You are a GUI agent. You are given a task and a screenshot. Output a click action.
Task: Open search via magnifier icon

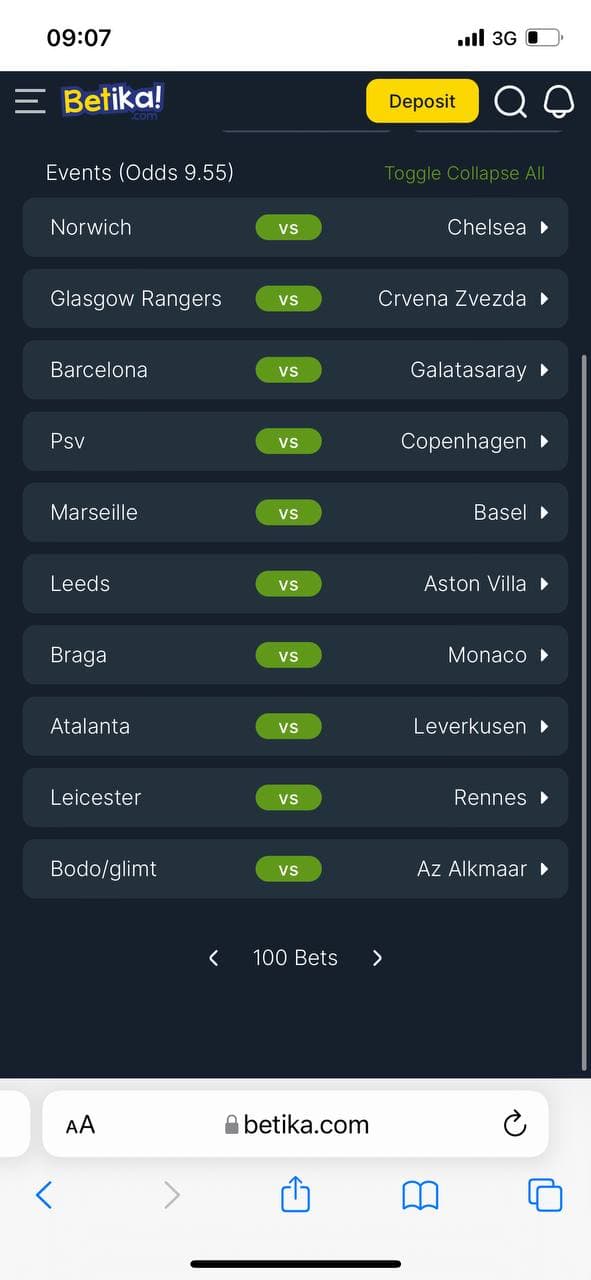tap(511, 101)
